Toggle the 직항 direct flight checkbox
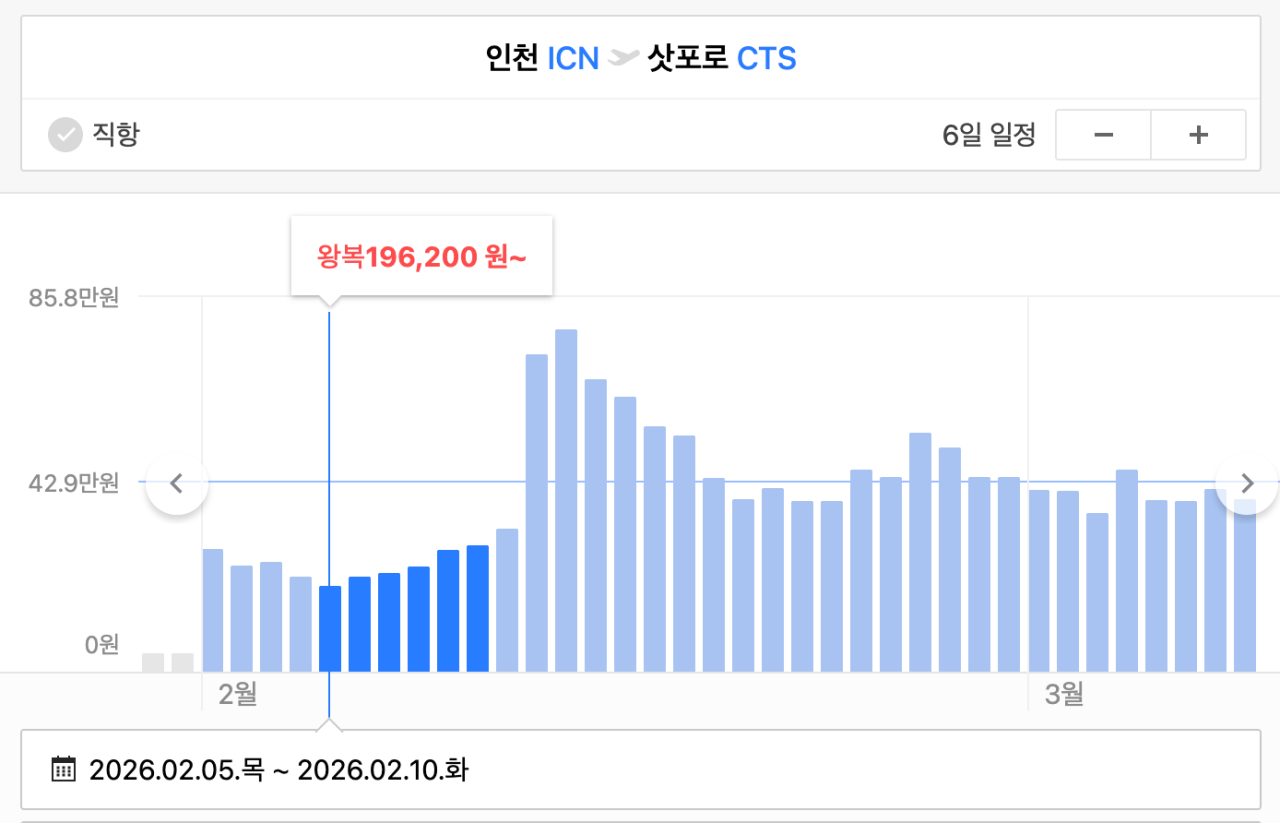The image size is (1280, 823). click(65, 135)
